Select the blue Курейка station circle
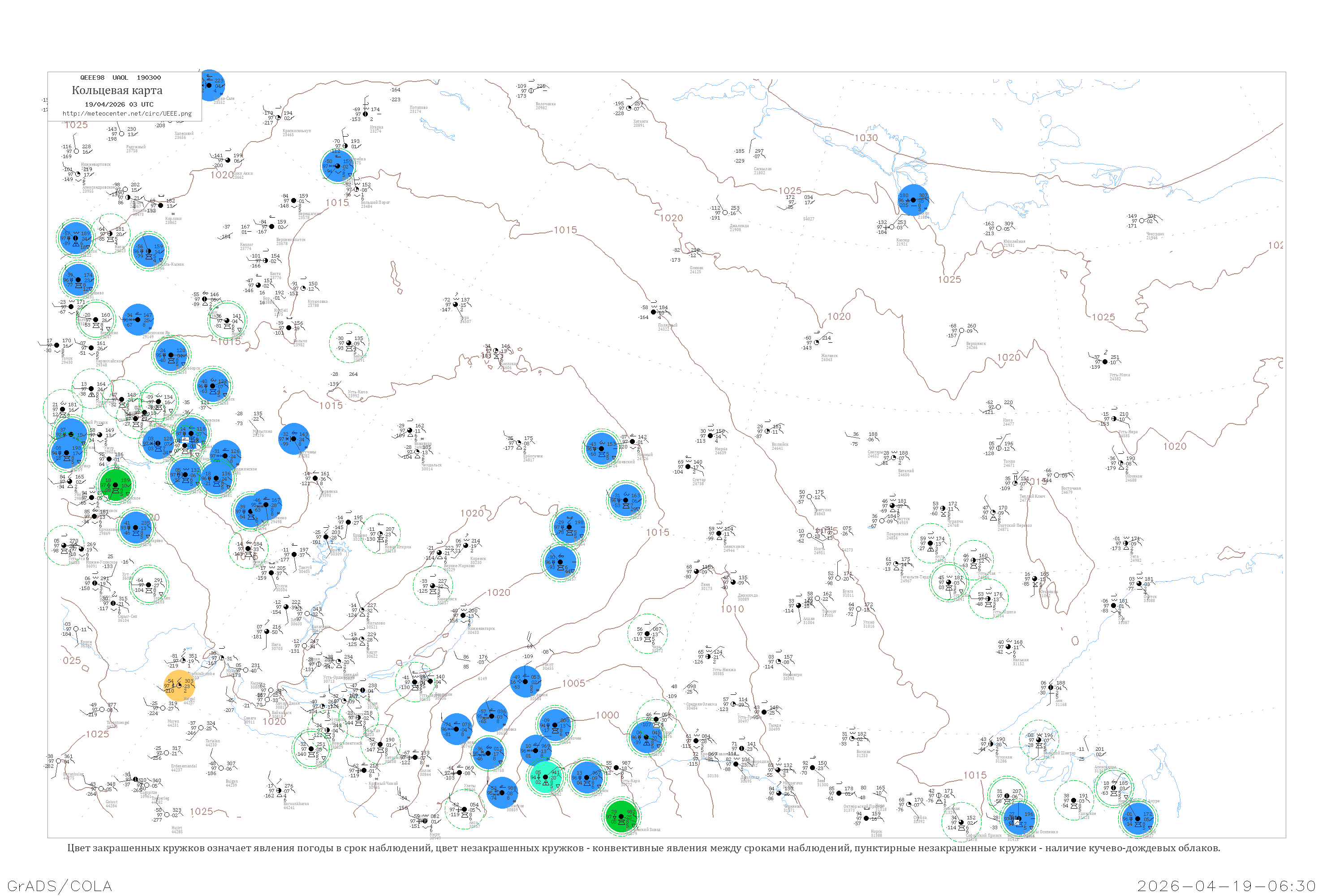Viewport: 1344px width, 896px height. 338,166
